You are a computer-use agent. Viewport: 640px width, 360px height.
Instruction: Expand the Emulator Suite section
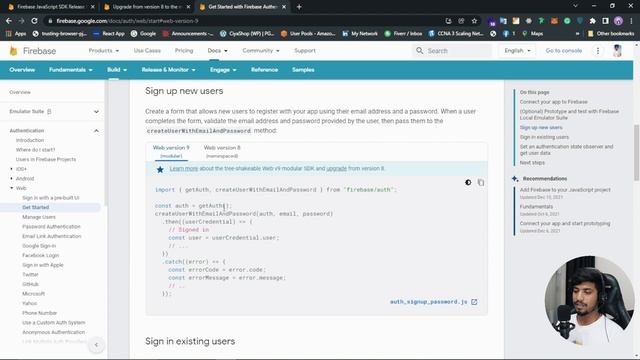tap(96, 111)
